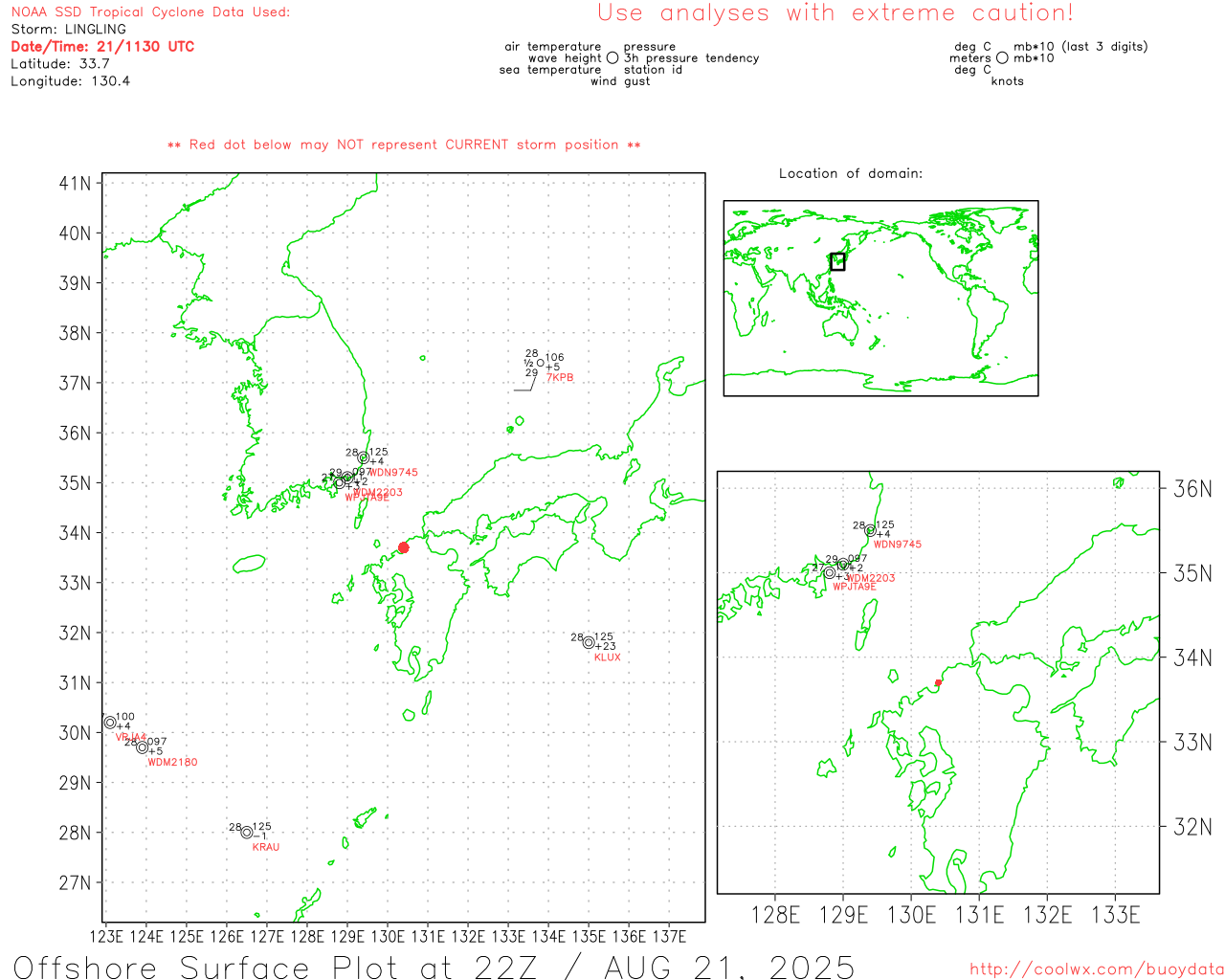
Task: Click WDN9745 station circle on inset map
Action: (x=871, y=530)
